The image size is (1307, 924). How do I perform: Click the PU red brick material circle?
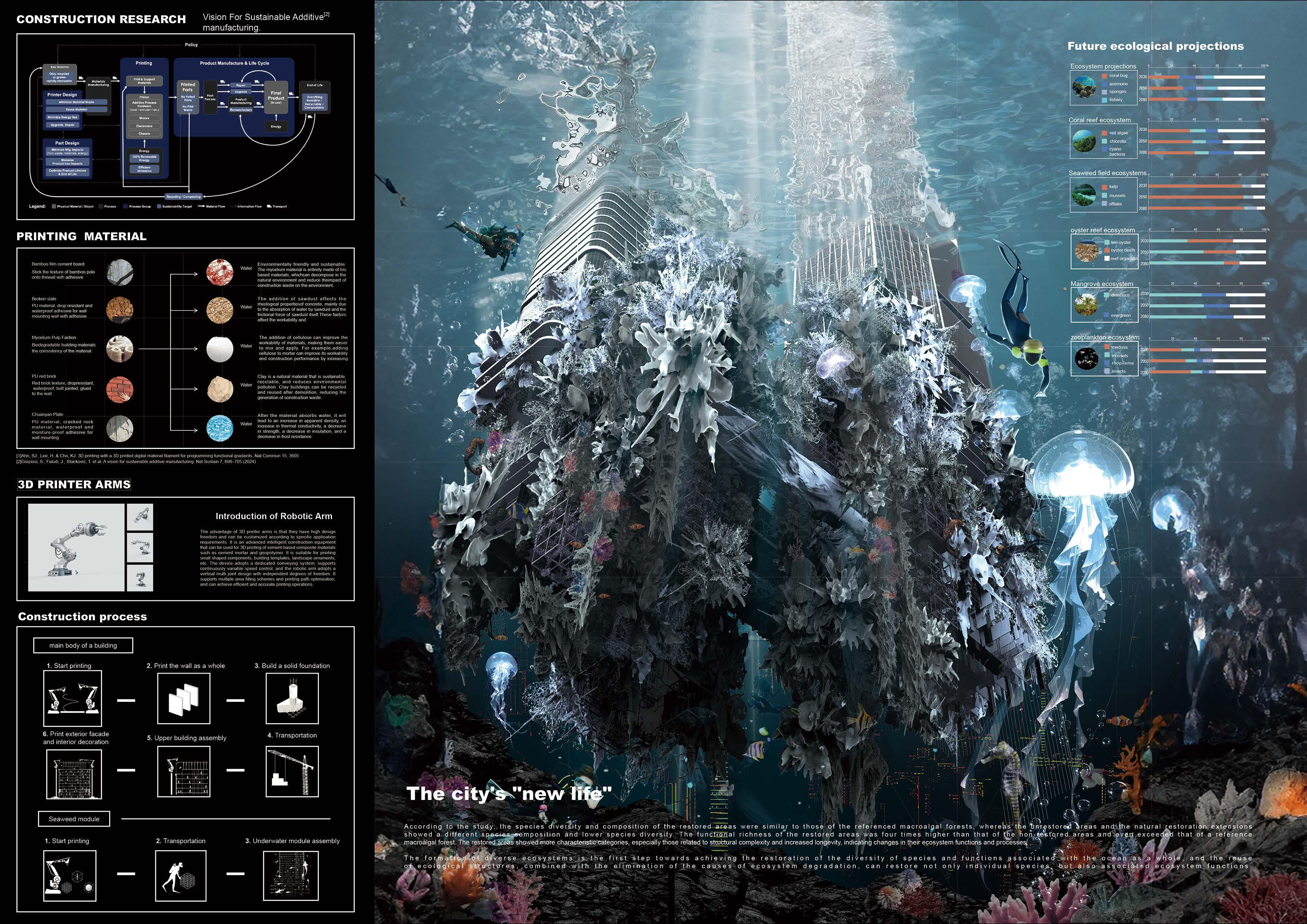[120, 390]
